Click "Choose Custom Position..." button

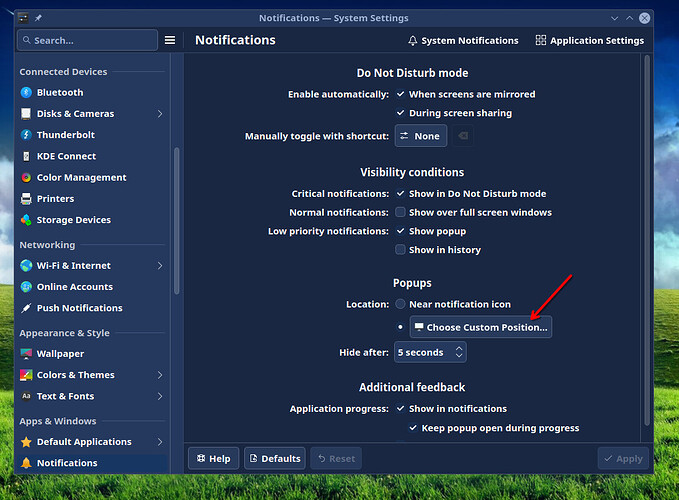tap(481, 327)
